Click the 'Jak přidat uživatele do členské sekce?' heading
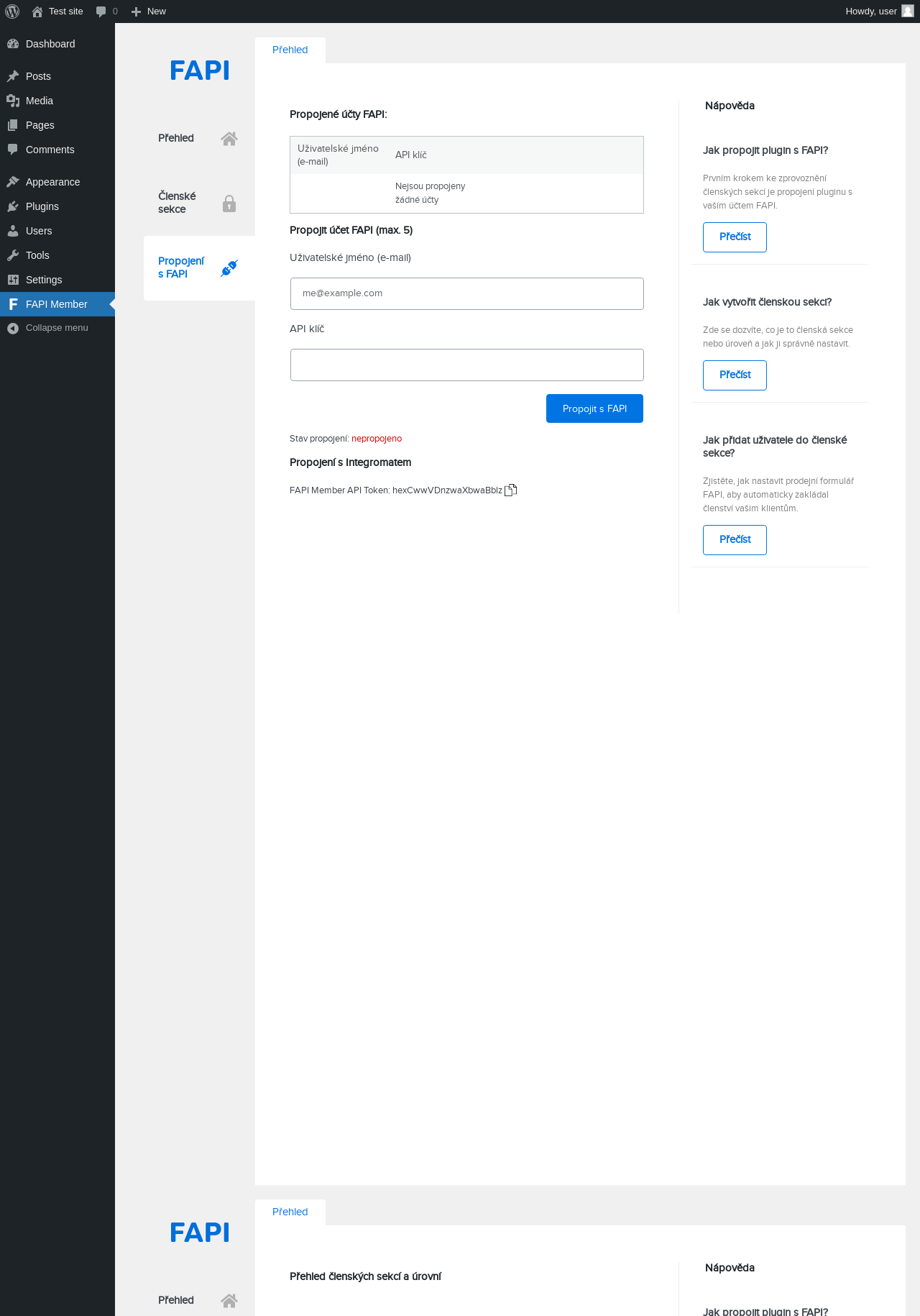920x1316 pixels. point(775,447)
